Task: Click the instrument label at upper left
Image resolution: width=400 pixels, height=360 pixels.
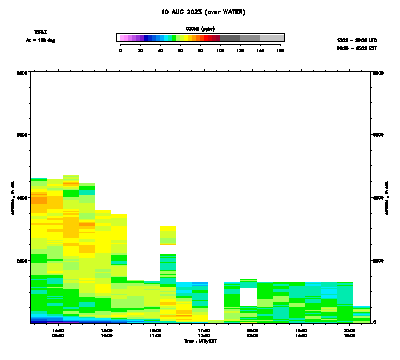Action: pos(40,32)
